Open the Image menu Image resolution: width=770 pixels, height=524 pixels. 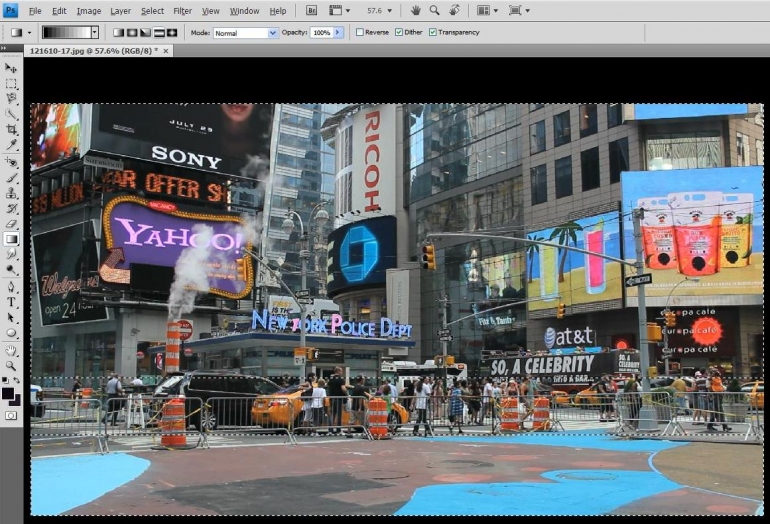point(88,11)
